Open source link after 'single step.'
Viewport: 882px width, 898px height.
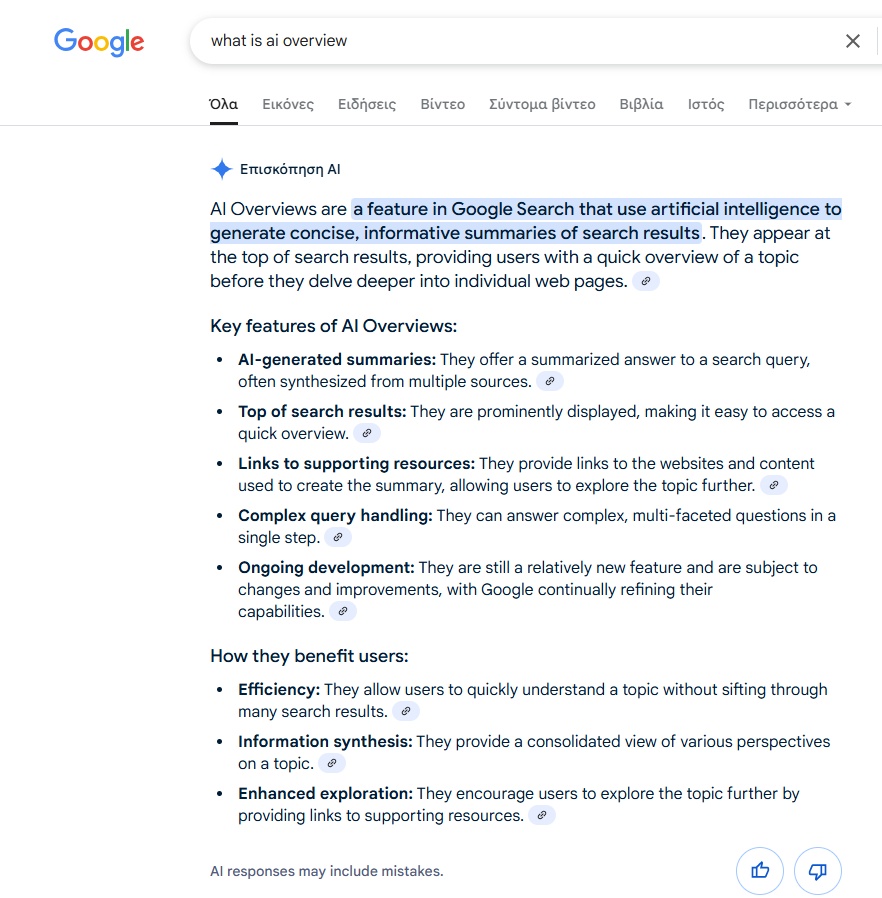click(x=338, y=538)
